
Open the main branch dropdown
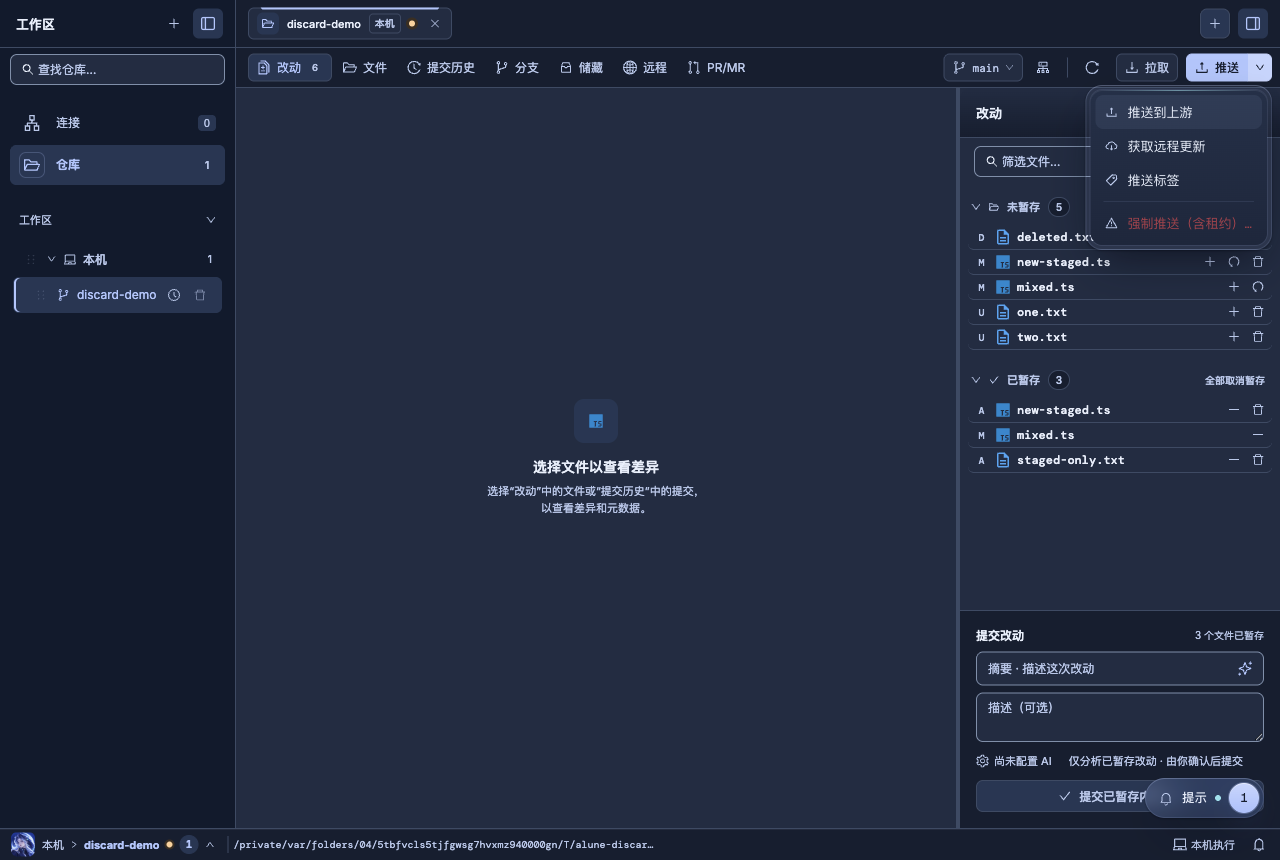tap(983, 67)
